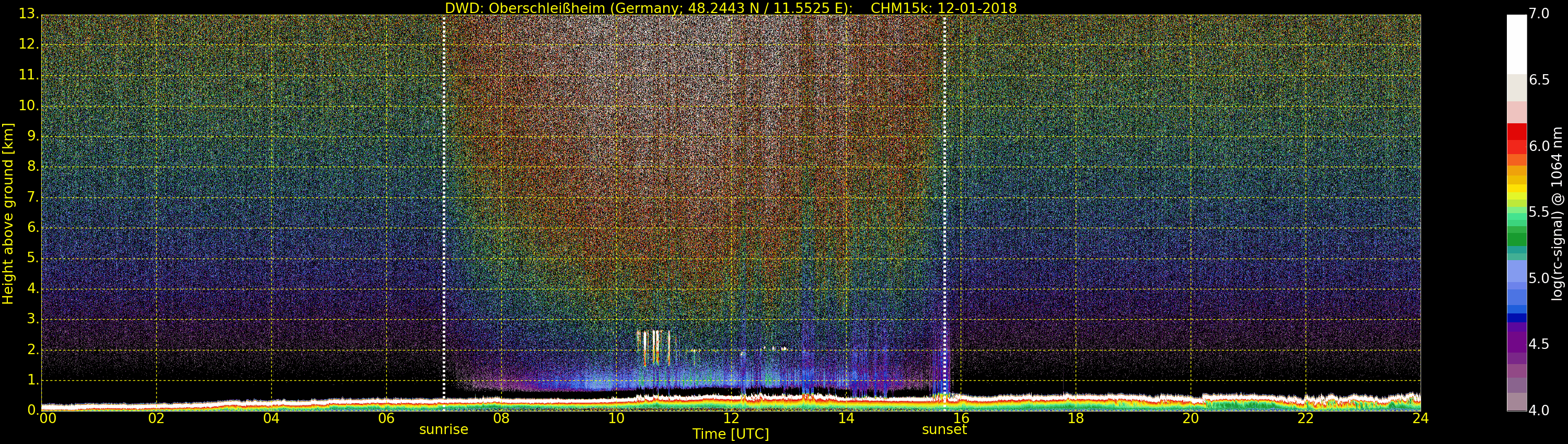Select the 'CHM15k: 12-01-2018' title text

pos(943,8)
